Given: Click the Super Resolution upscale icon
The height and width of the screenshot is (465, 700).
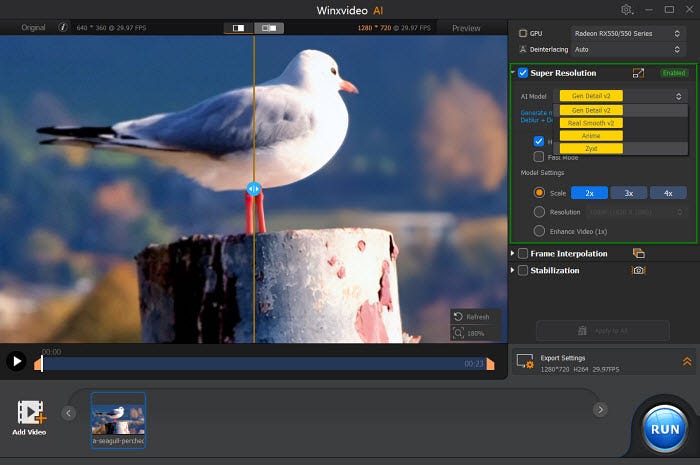Looking at the screenshot, I should pyautogui.click(x=638, y=73).
